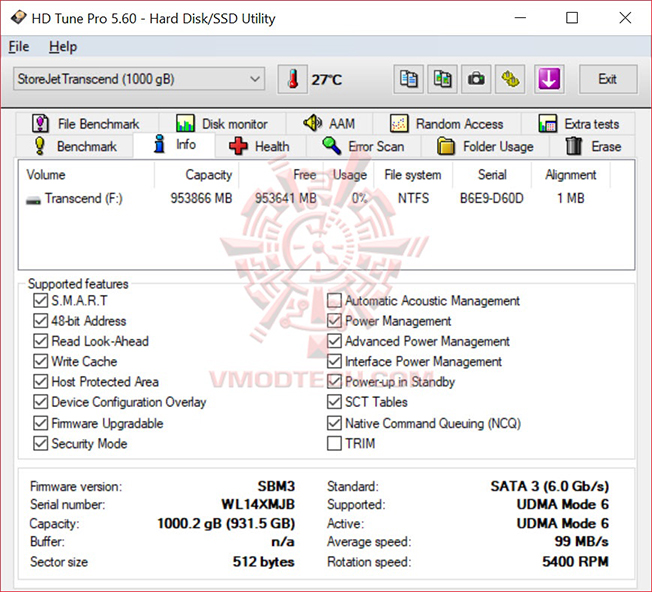Toggle the 48-bit Address checkbox

[x=40, y=321]
